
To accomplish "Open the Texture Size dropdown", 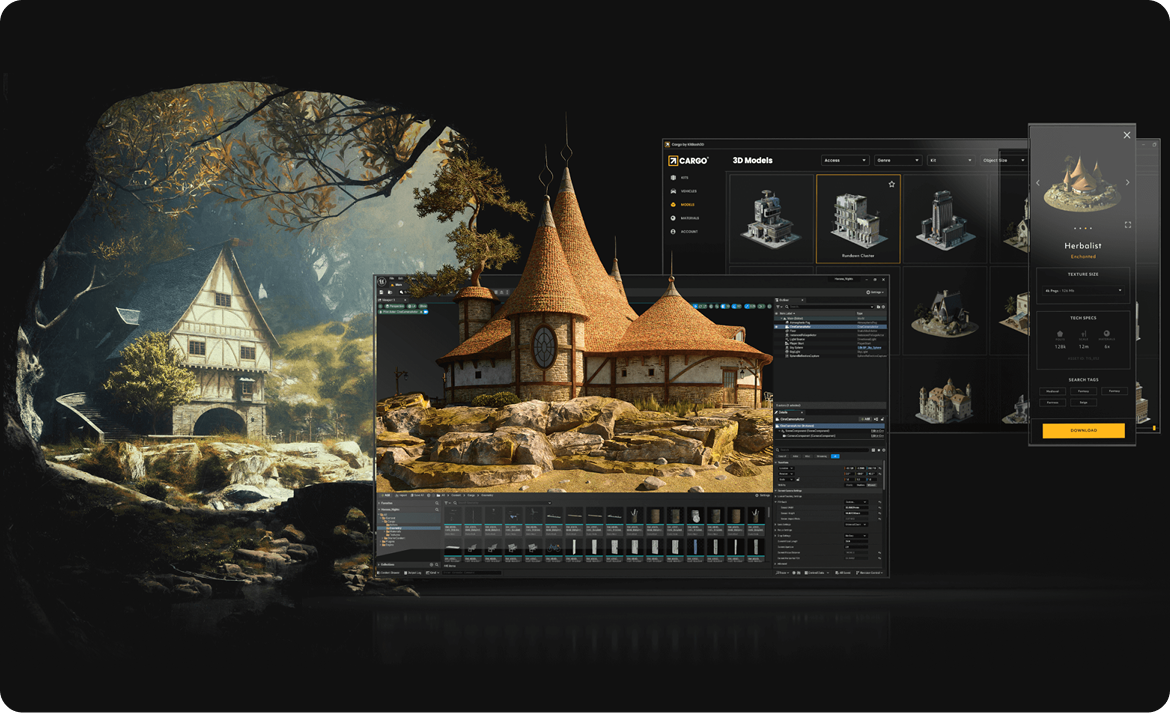I will [x=1082, y=290].
